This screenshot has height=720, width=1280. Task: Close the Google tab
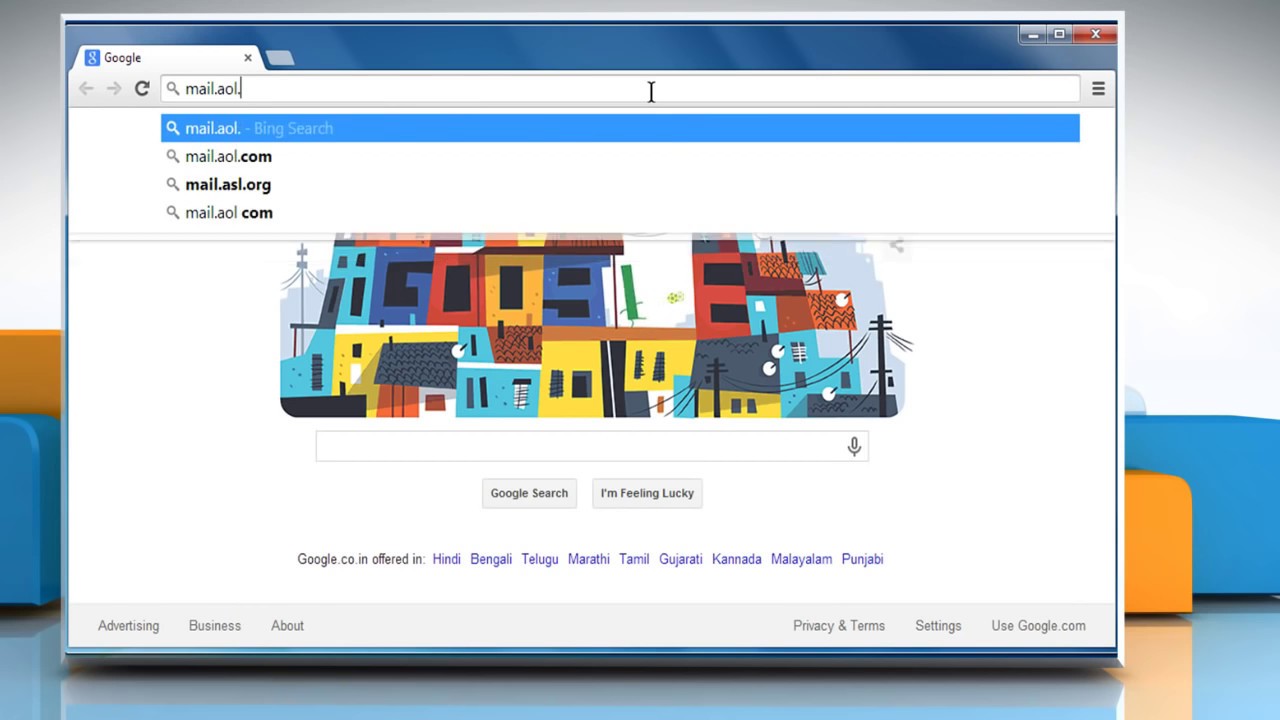pyautogui.click(x=248, y=58)
